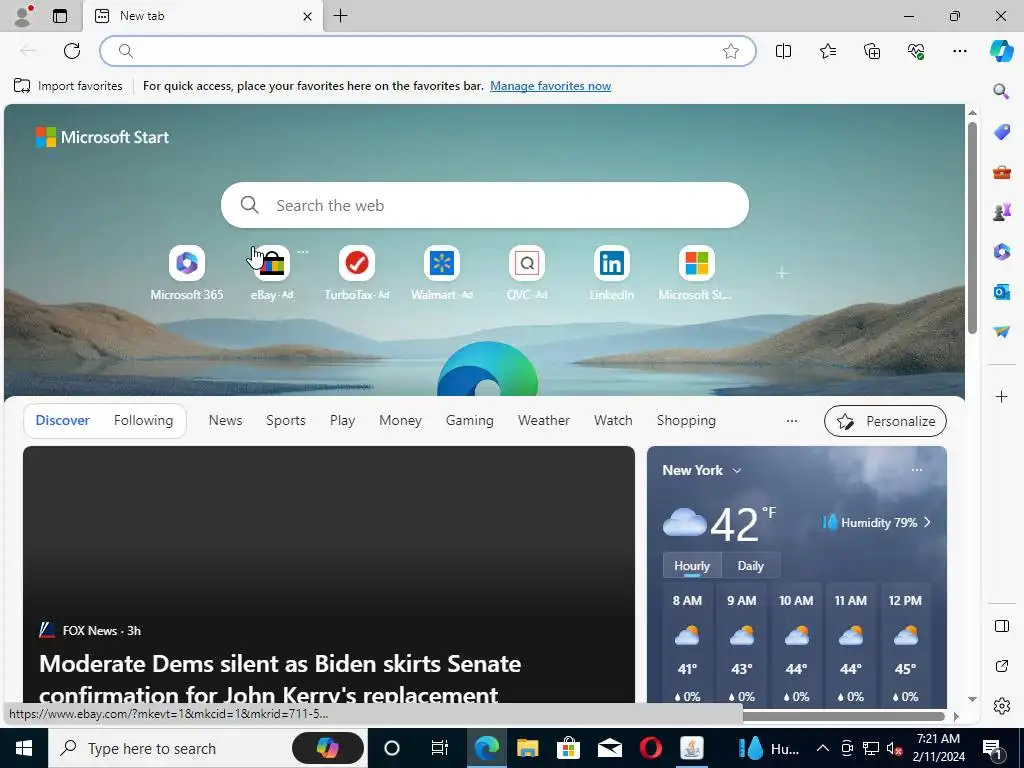Open weather card more options
Image resolution: width=1024 pixels, height=768 pixels.
917,470
